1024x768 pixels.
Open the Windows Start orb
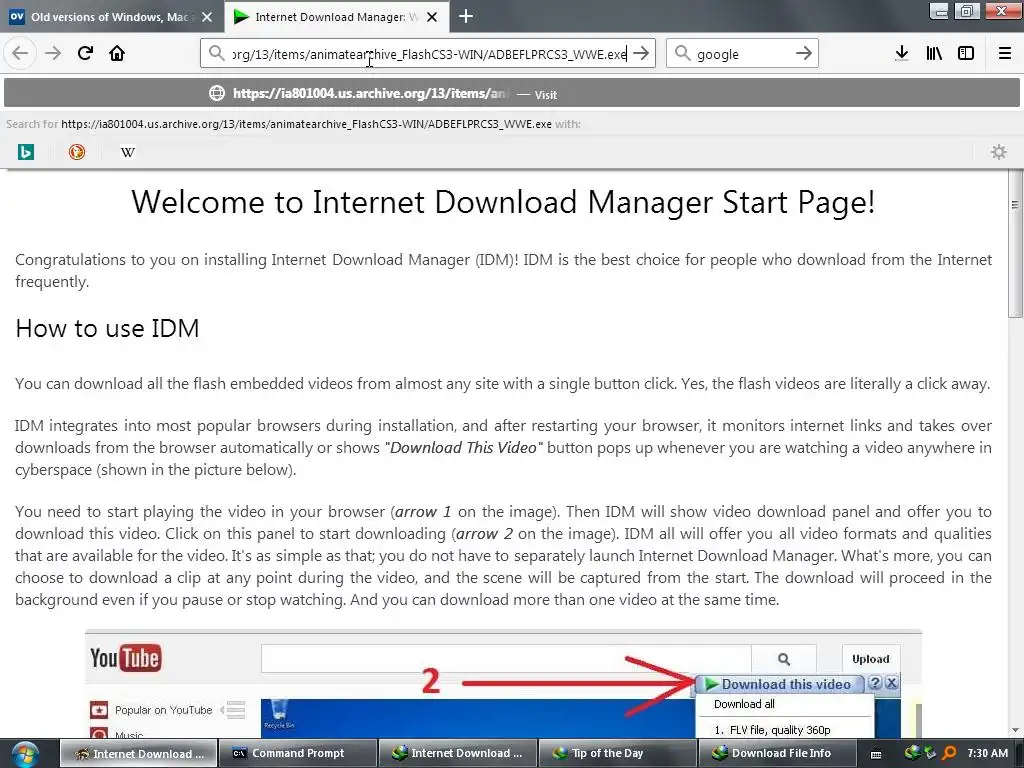25,754
